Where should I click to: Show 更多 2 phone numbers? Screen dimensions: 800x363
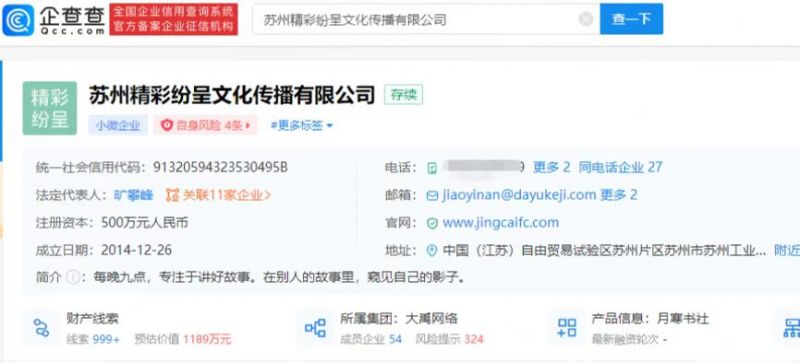click(x=551, y=167)
